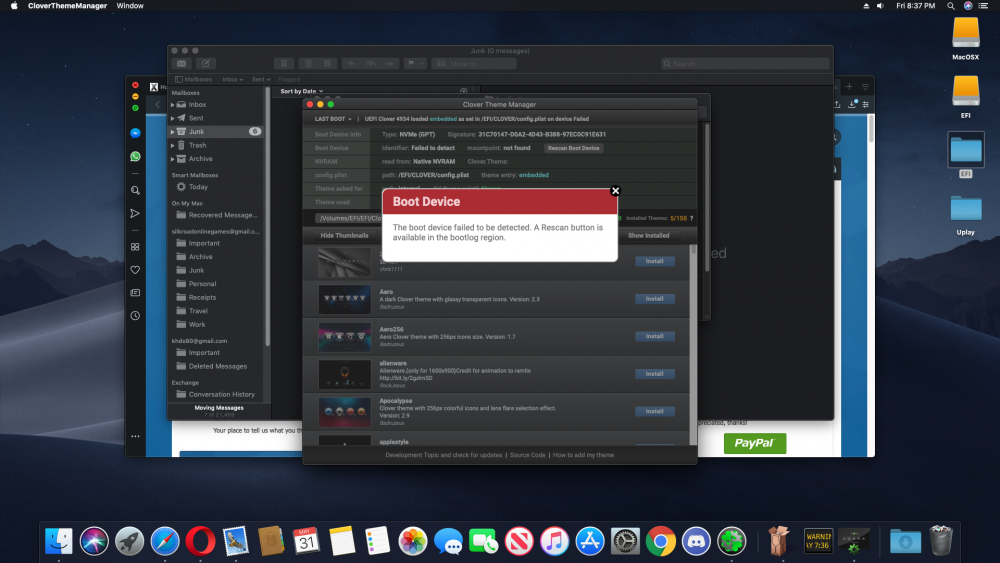
Task: Expand the Junk mailbox in Mail
Action: (x=173, y=131)
